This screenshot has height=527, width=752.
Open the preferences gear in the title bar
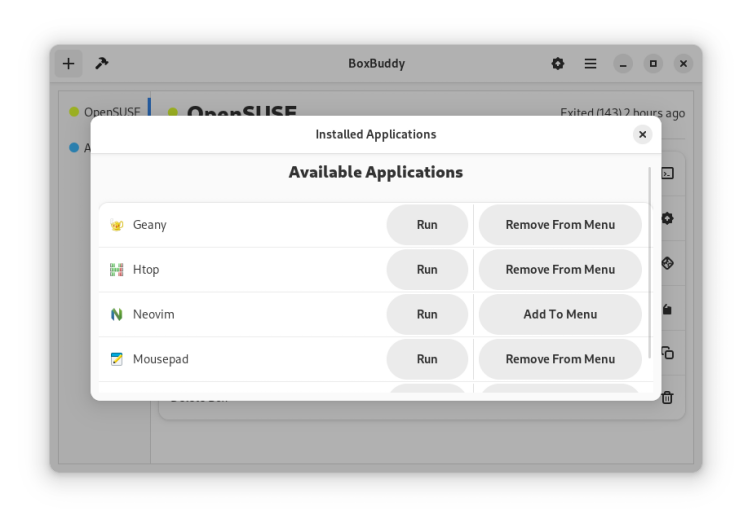click(x=558, y=63)
